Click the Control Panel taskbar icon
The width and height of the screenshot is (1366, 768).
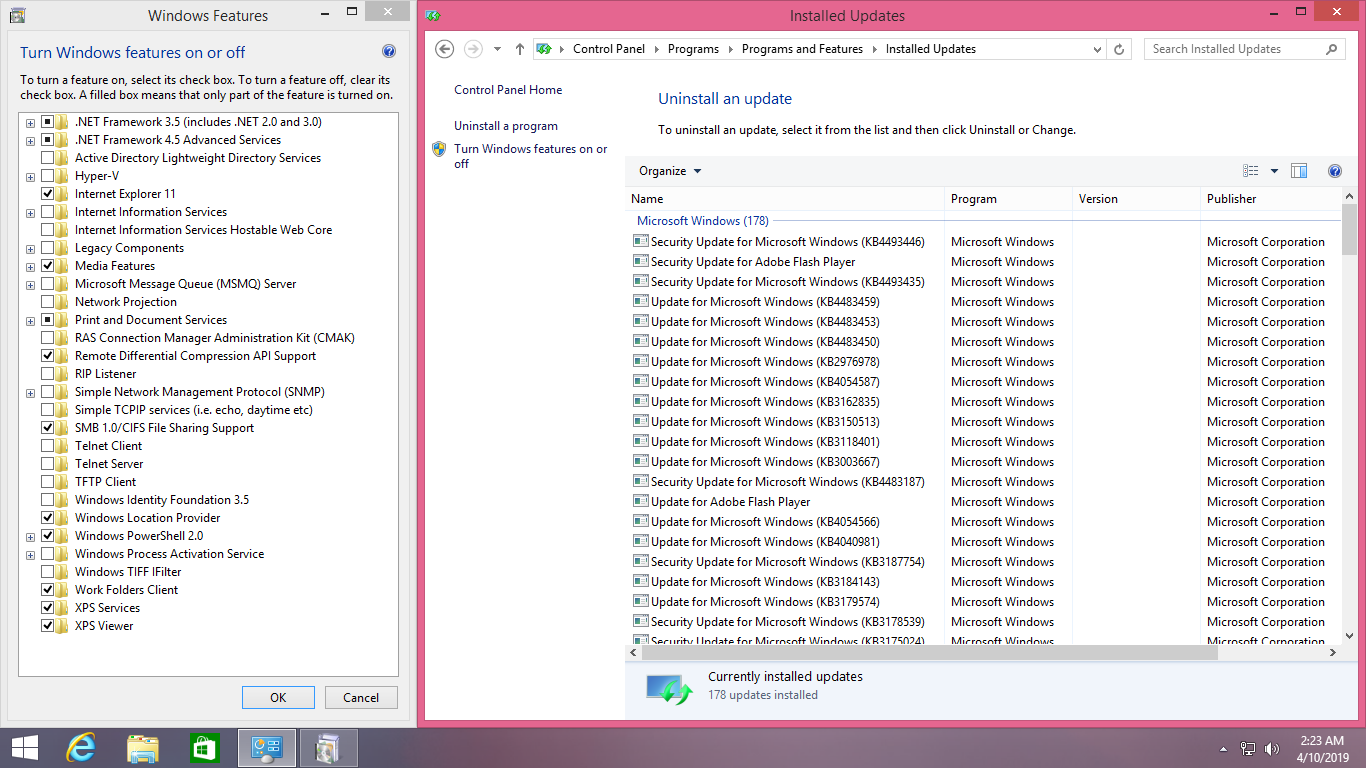click(x=267, y=747)
